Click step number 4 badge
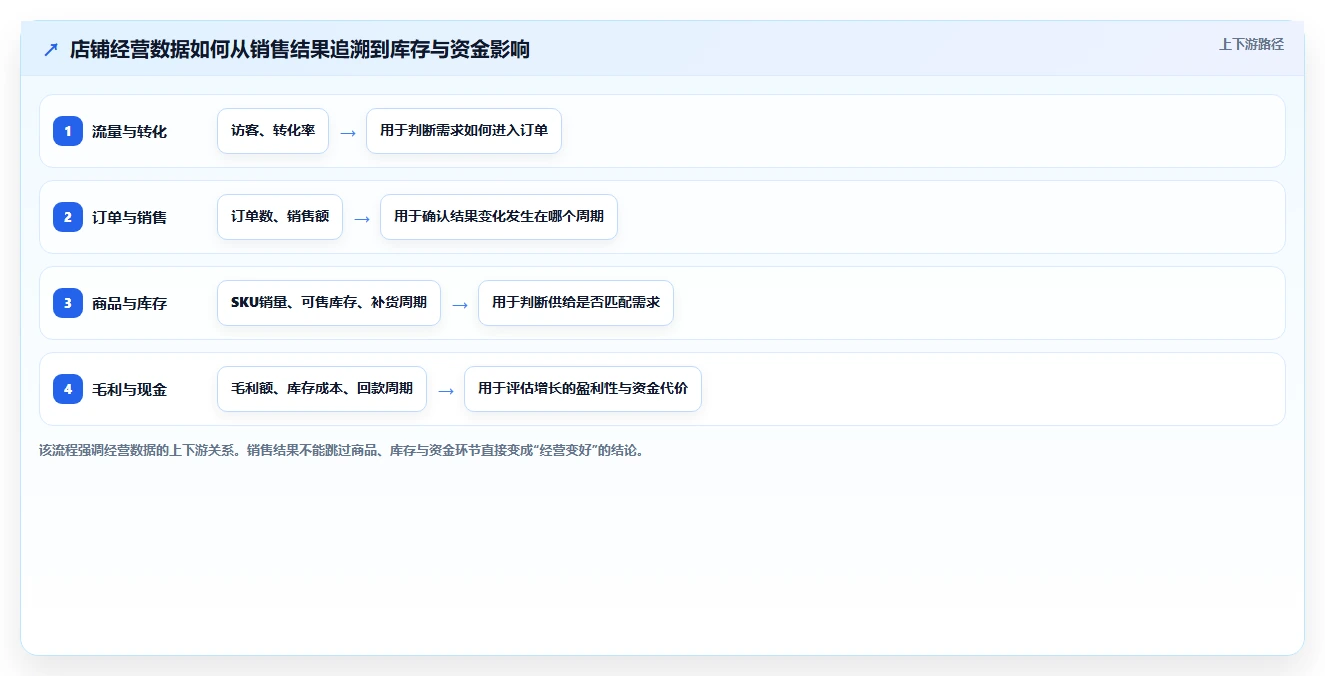The height and width of the screenshot is (676, 1325). pos(68,389)
